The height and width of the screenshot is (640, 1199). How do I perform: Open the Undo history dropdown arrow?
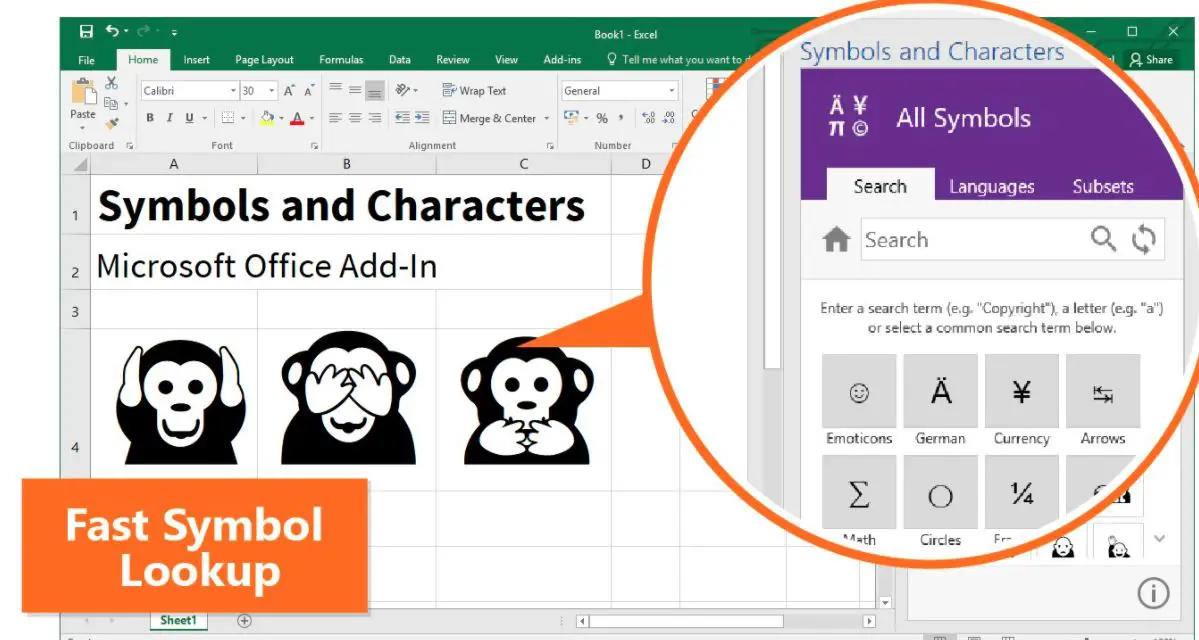coord(125,33)
